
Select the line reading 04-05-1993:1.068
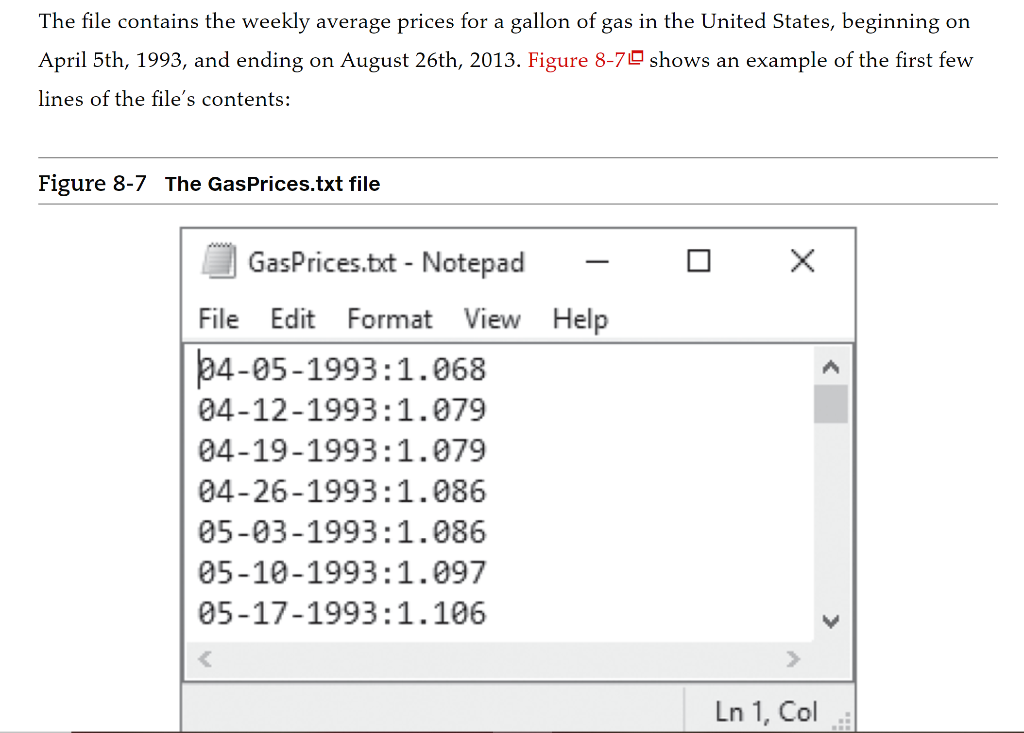(x=343, y=369)
